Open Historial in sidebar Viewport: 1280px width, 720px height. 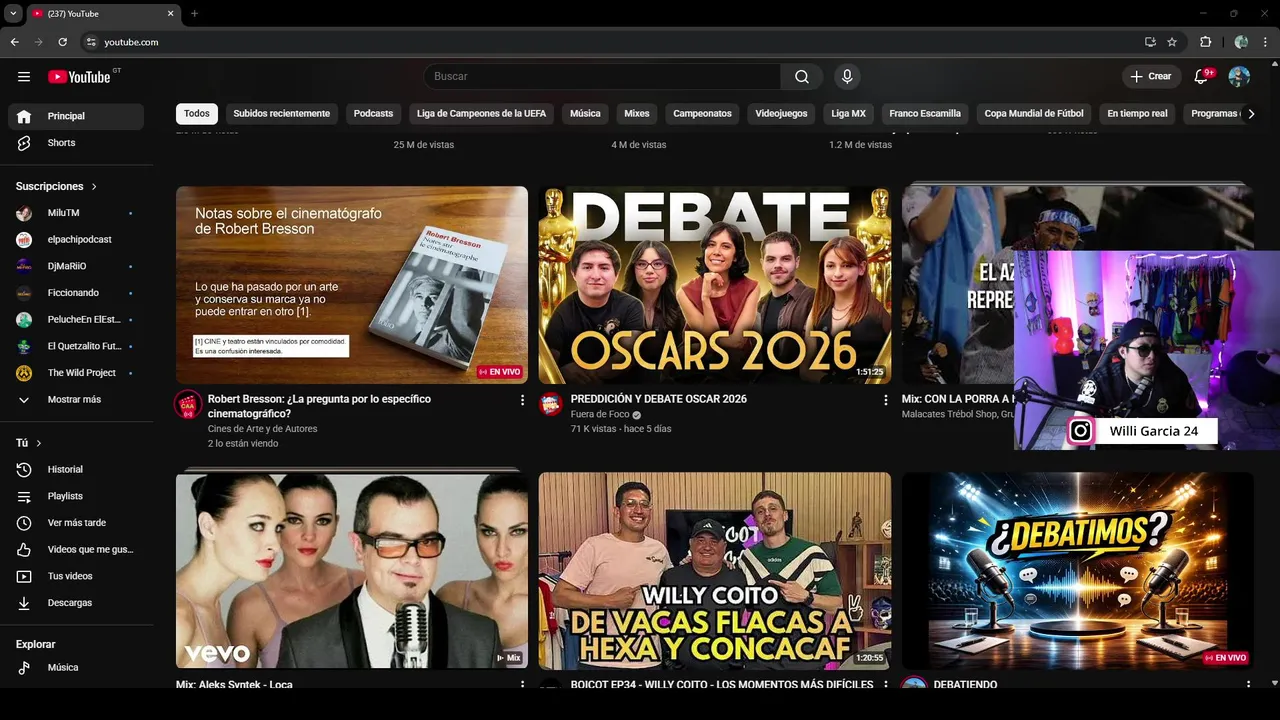[76, 470]
